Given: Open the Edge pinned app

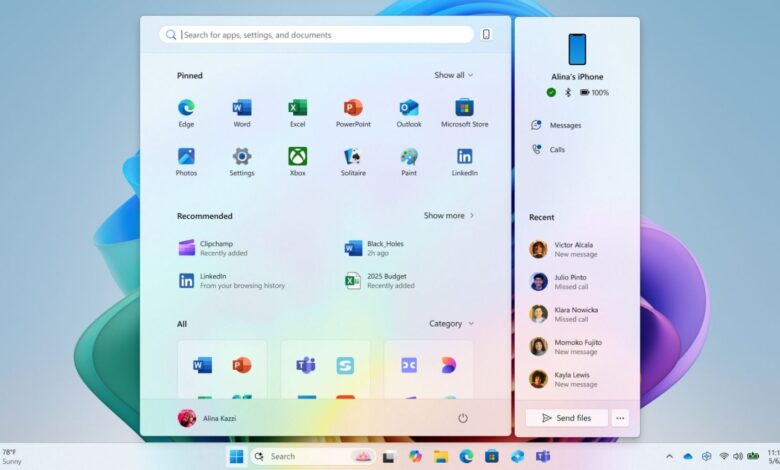Looking at the screenshot, I should click(186, 113).
